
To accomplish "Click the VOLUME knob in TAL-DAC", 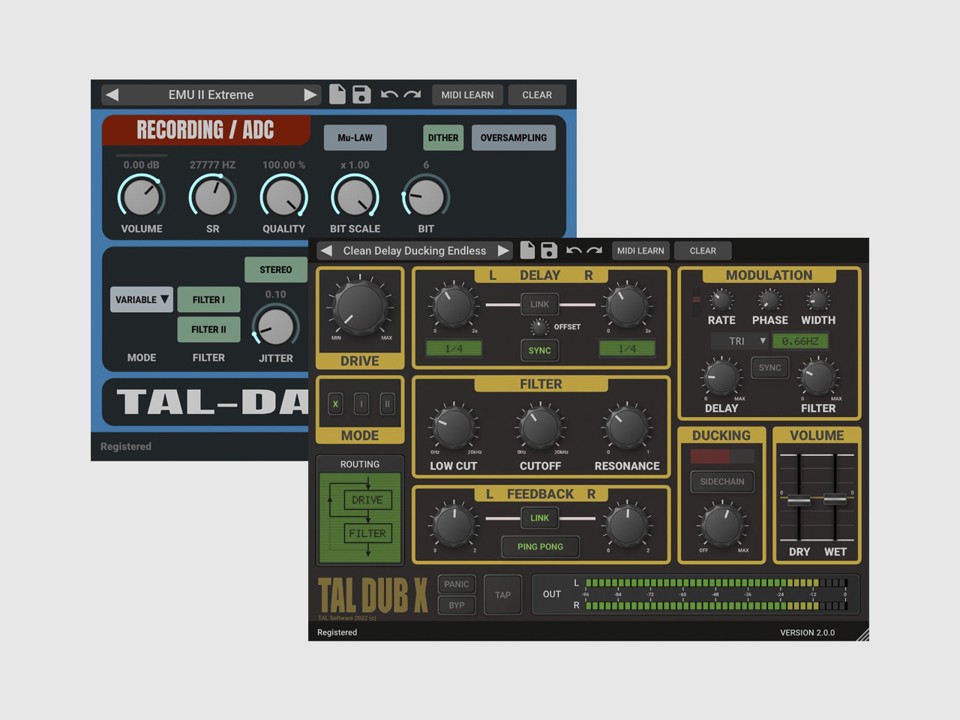I will [x=141, y=197].
